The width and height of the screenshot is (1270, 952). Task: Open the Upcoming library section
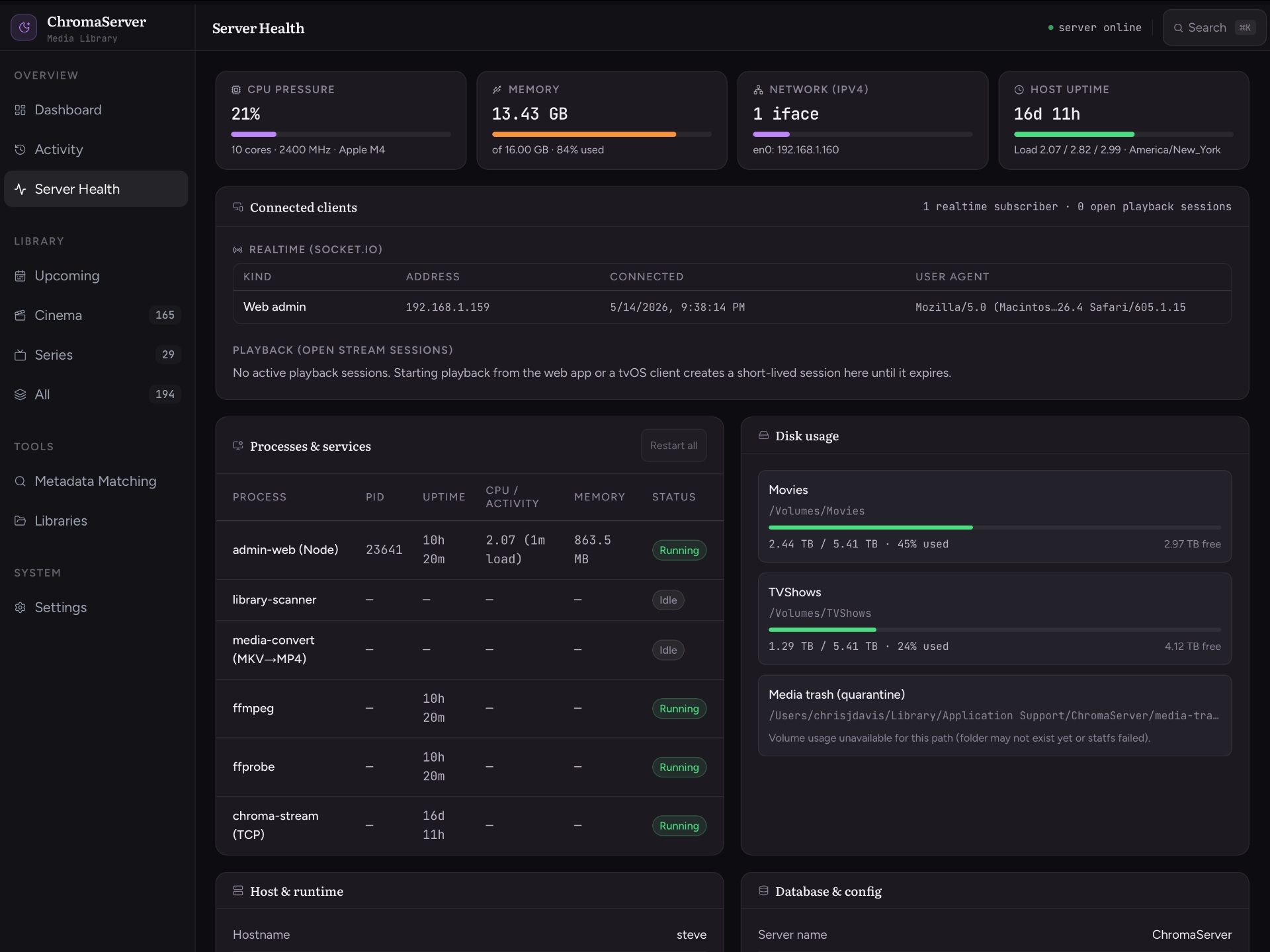coord(96,276)
